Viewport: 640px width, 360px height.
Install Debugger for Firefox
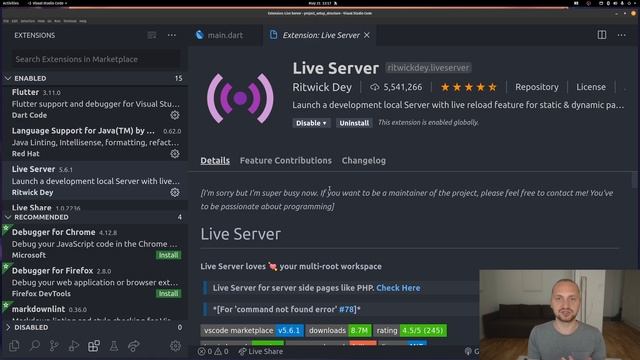coord(168,293)
